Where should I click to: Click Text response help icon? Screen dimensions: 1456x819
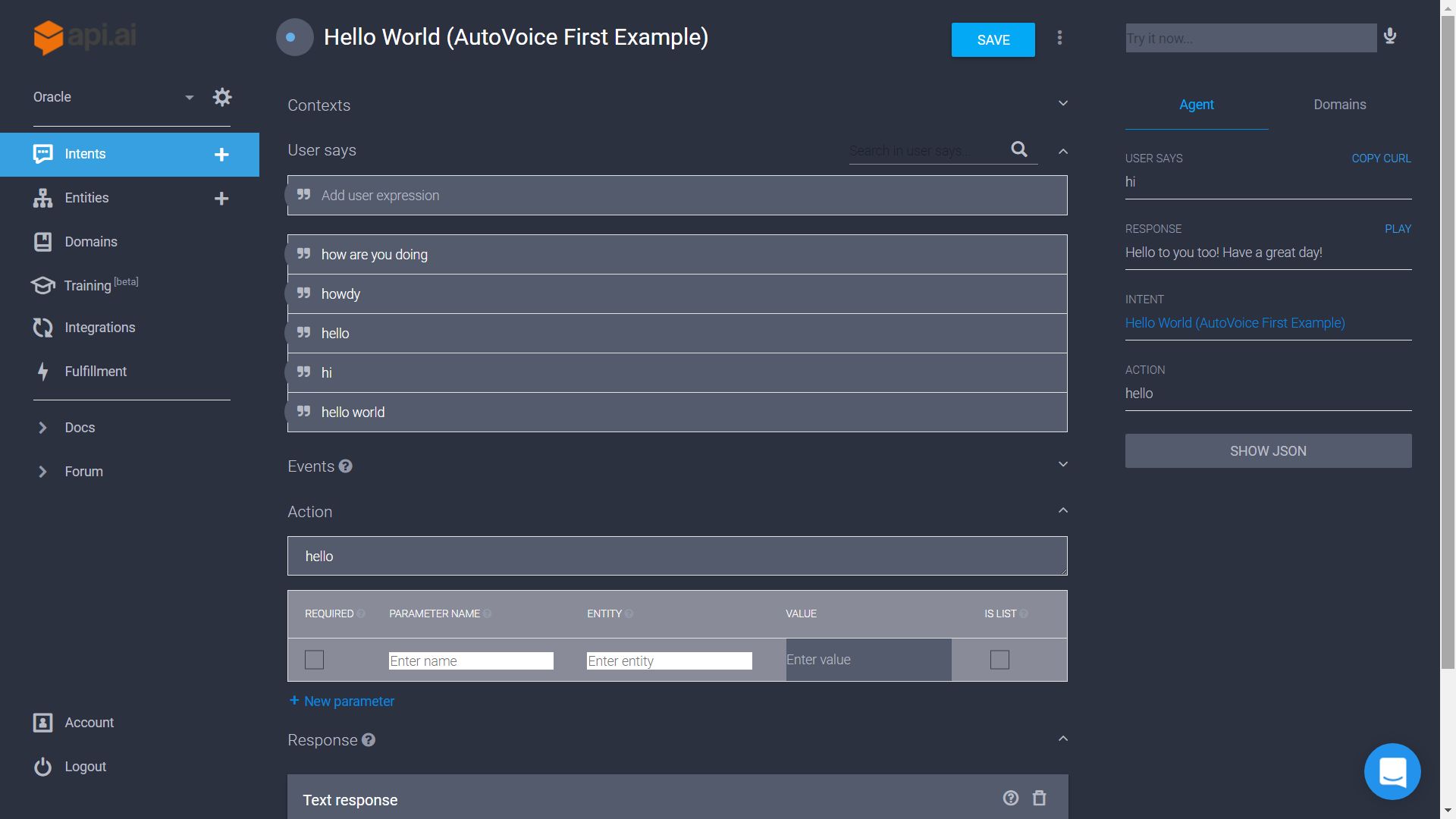tap(1011, 798)
